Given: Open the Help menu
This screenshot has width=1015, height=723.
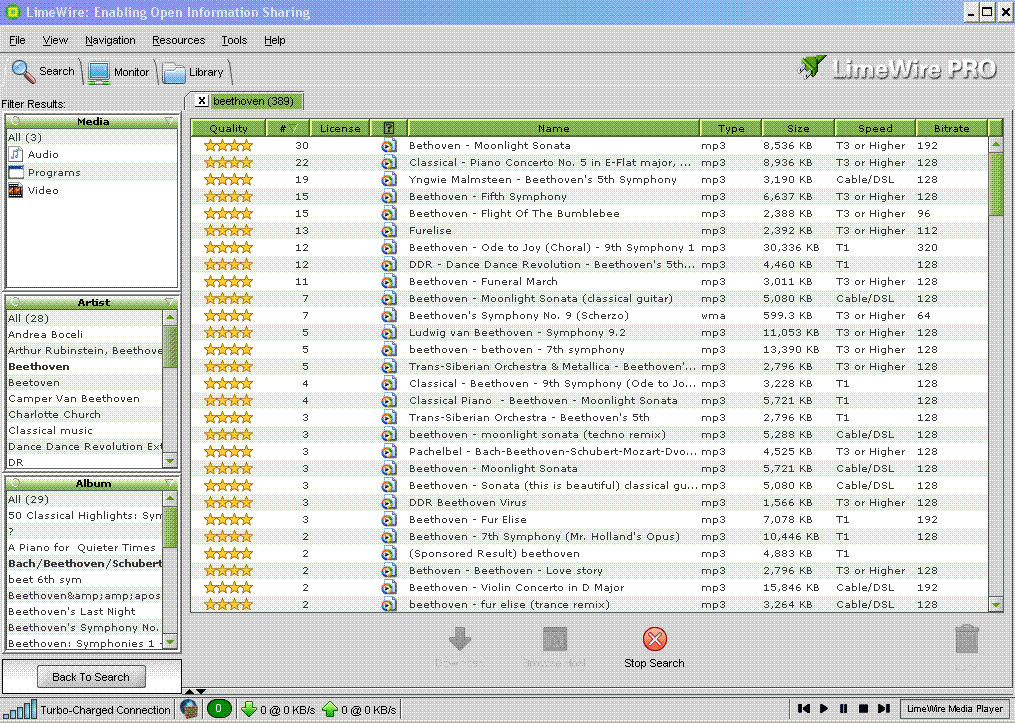Looking at the screenshot, I should tap(274, 40).
